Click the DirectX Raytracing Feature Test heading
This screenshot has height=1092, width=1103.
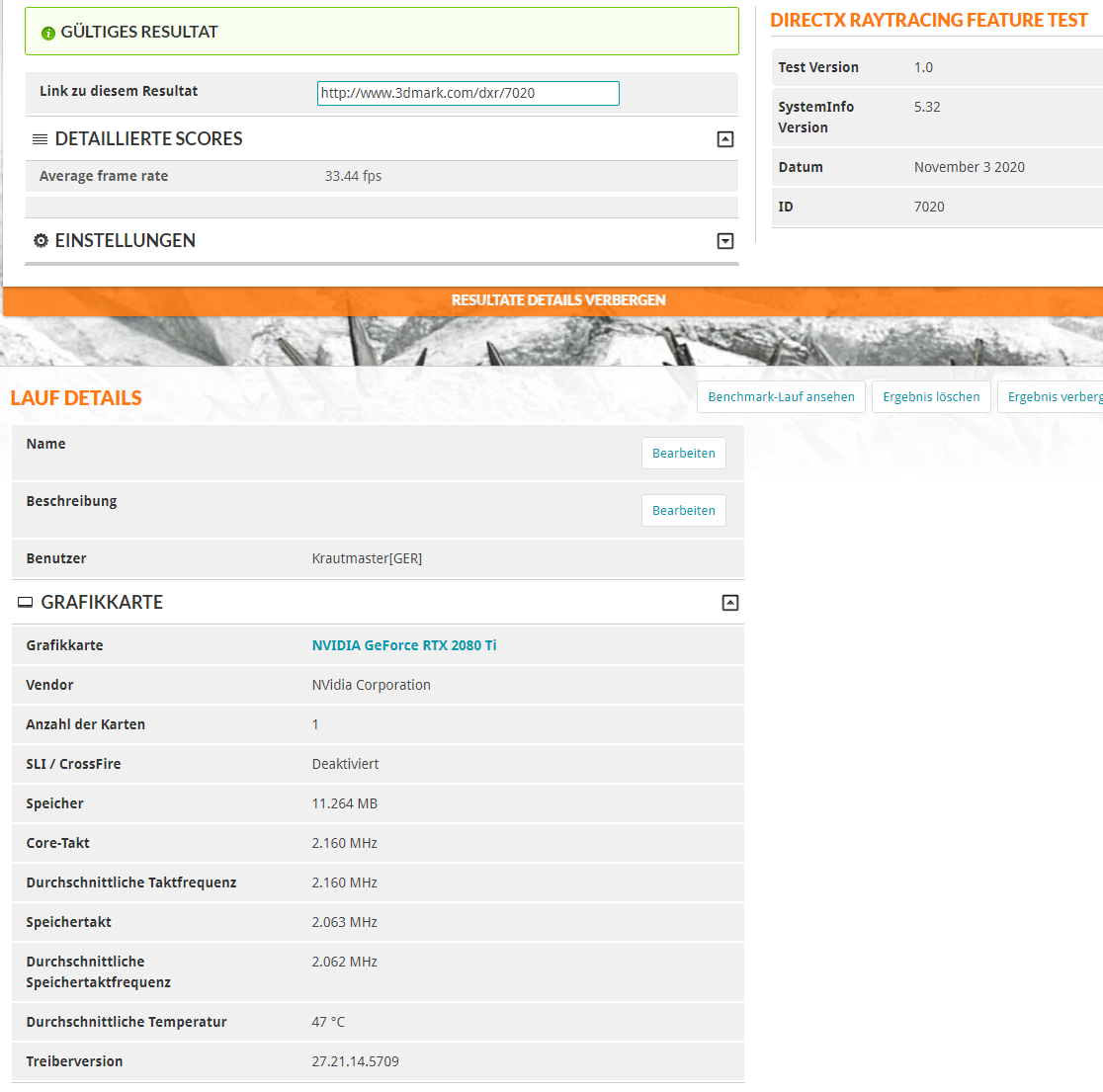point(928,21)
